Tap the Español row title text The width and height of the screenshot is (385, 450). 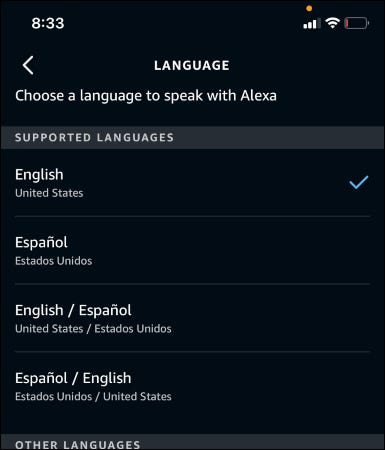coord(41,242)
